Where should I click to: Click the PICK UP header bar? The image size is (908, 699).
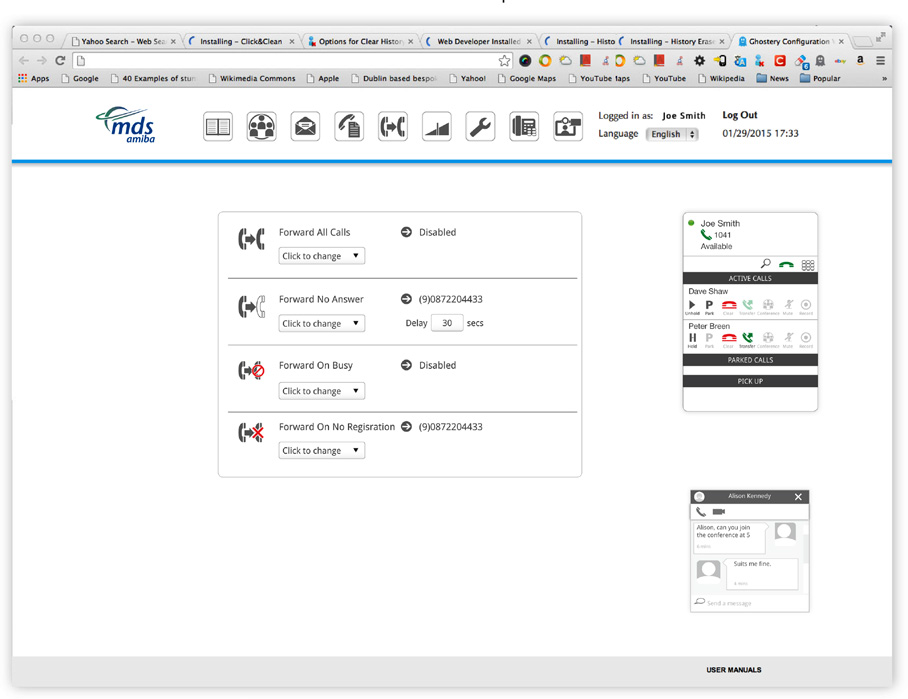[x=750, y=381]
